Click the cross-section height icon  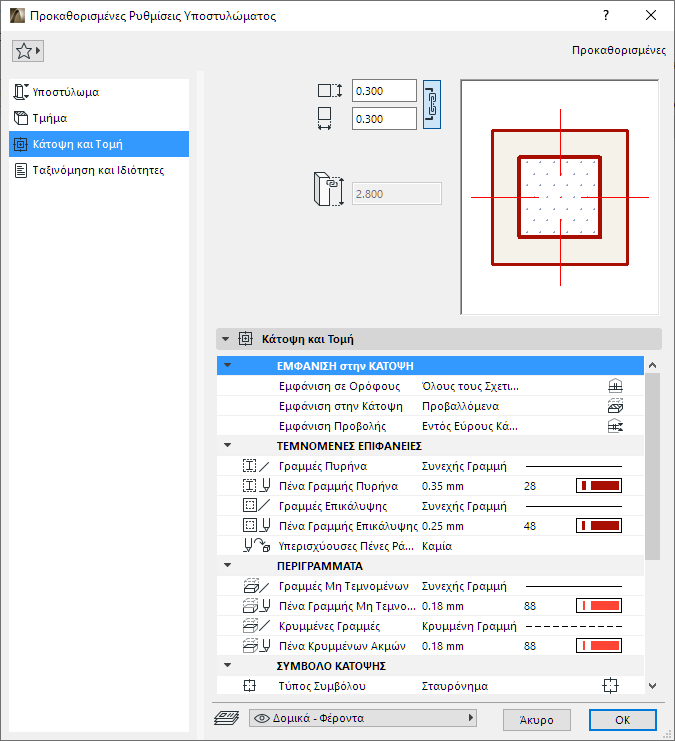pyautogui.click(x=330, y=91)
